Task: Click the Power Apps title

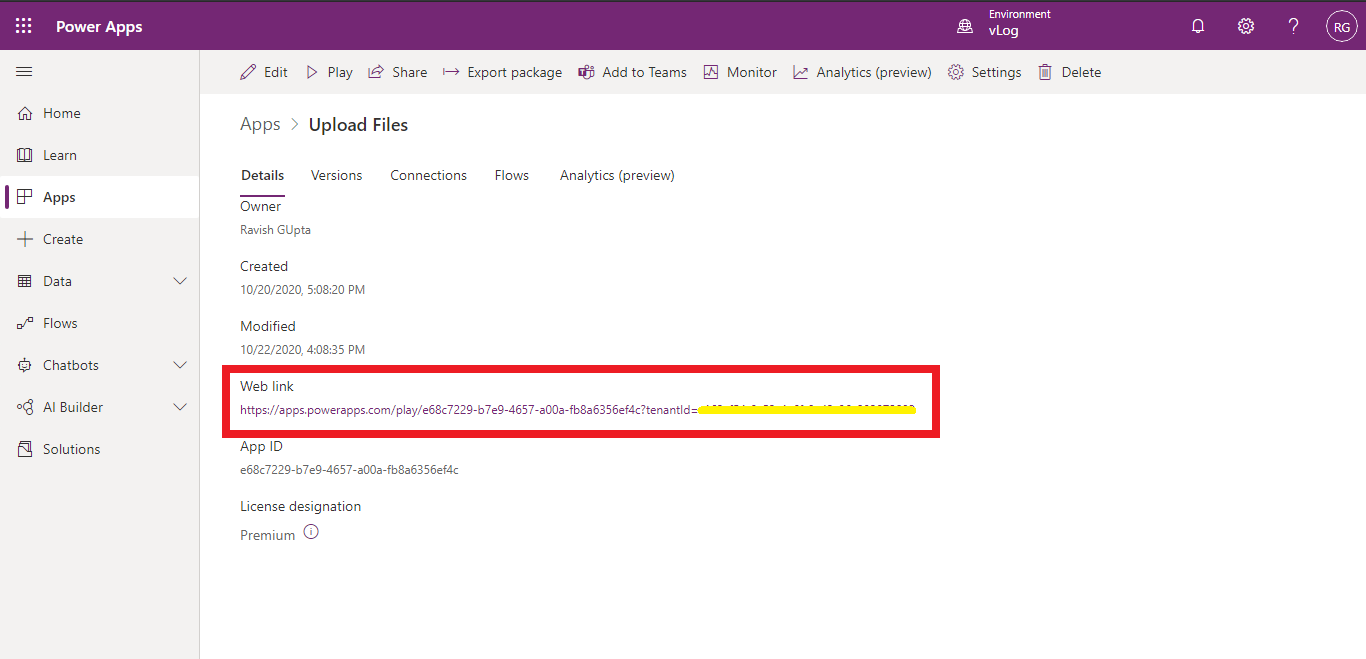Action: tap(99, 27)
